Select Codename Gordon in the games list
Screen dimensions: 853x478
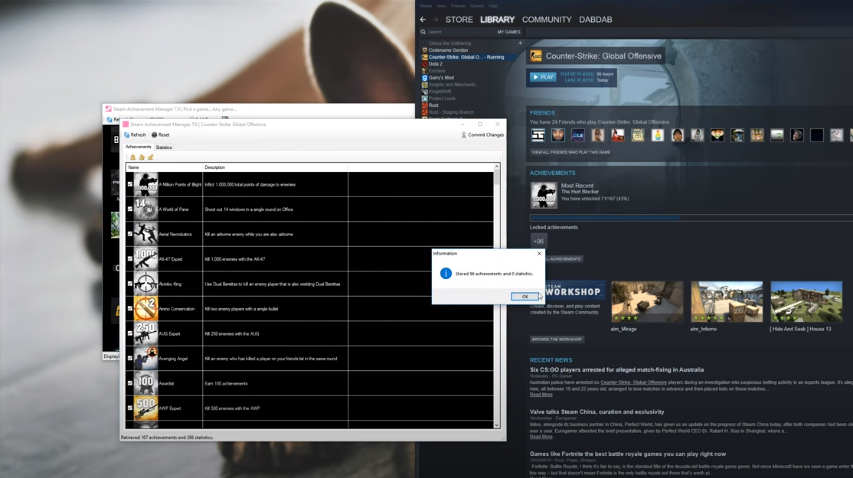[448, 50]
